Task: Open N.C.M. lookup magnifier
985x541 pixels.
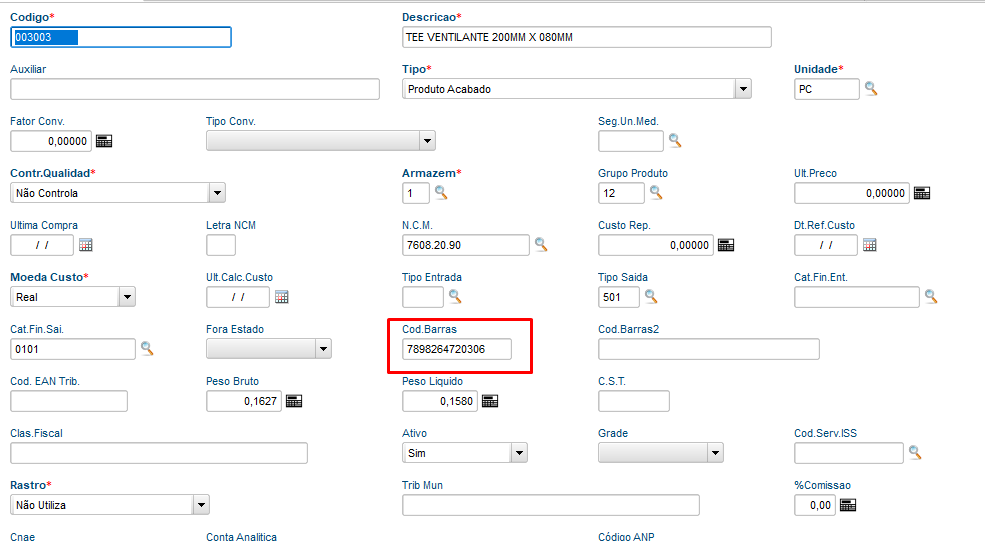Action: click(541, 245)
